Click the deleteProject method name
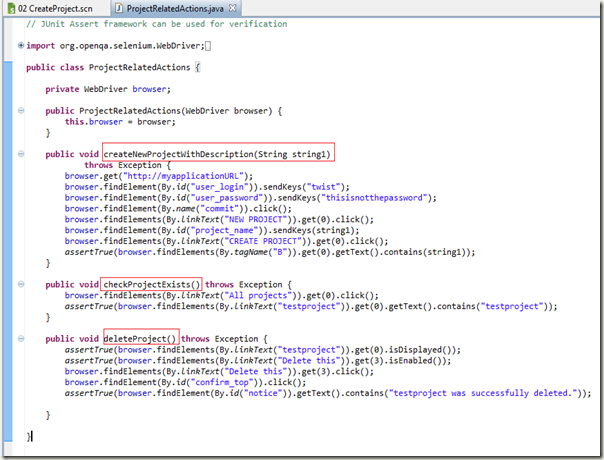The width and height of the screenshot is (604, 460). click(141, 339)
